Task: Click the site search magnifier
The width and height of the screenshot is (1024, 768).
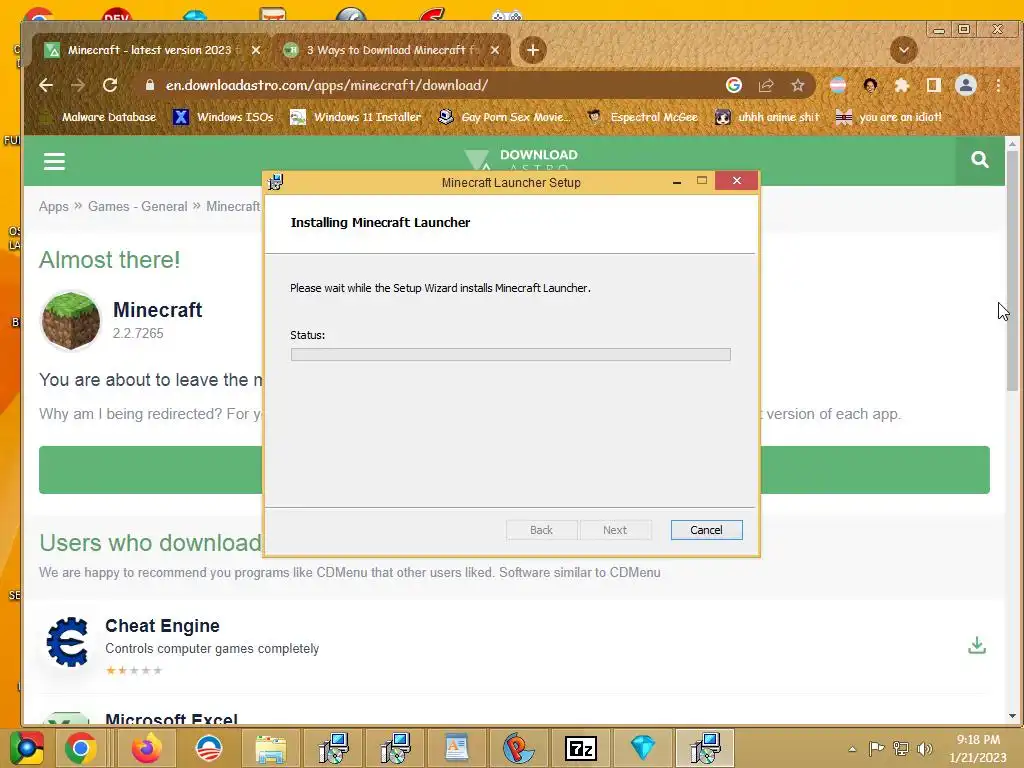Action: [x=980, y=159]
